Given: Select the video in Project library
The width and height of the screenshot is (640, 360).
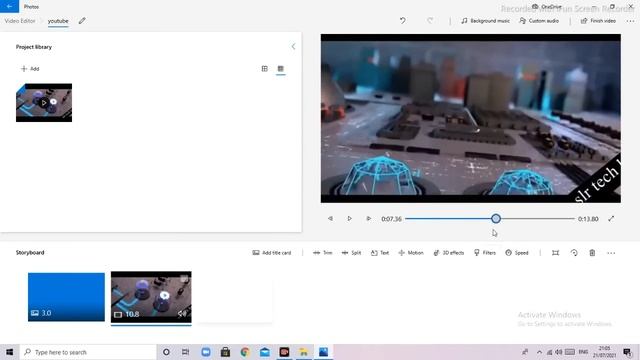Looking at the screenshot, I should tap(44, 102).
